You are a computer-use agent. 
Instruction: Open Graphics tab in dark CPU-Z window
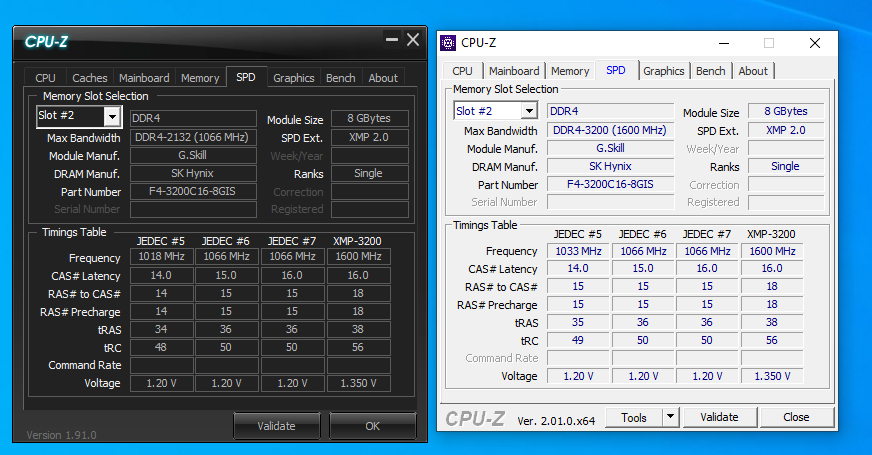coord(294,78)
